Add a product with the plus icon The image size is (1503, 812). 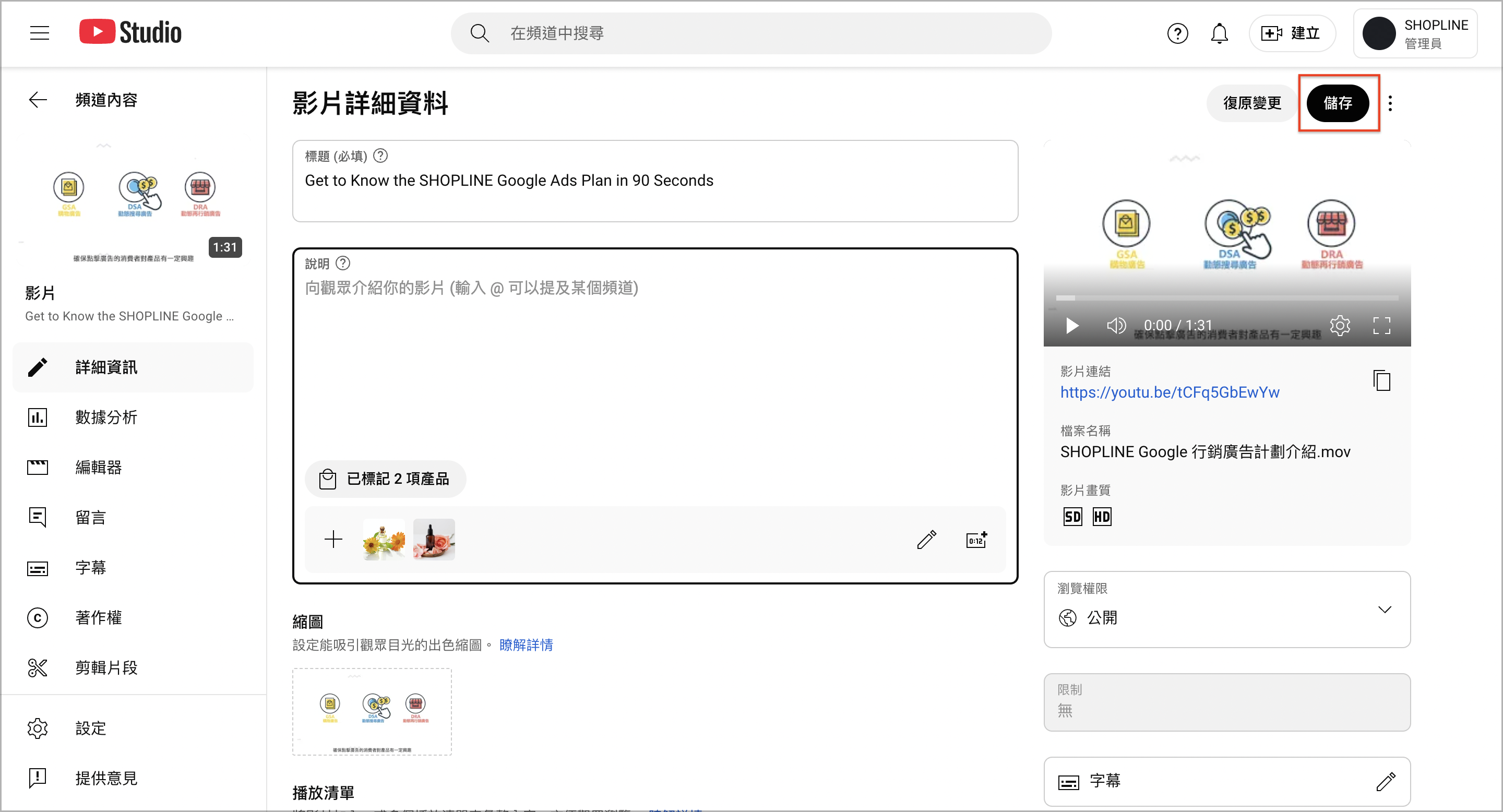pyautogui.click(x=333, y=539)
